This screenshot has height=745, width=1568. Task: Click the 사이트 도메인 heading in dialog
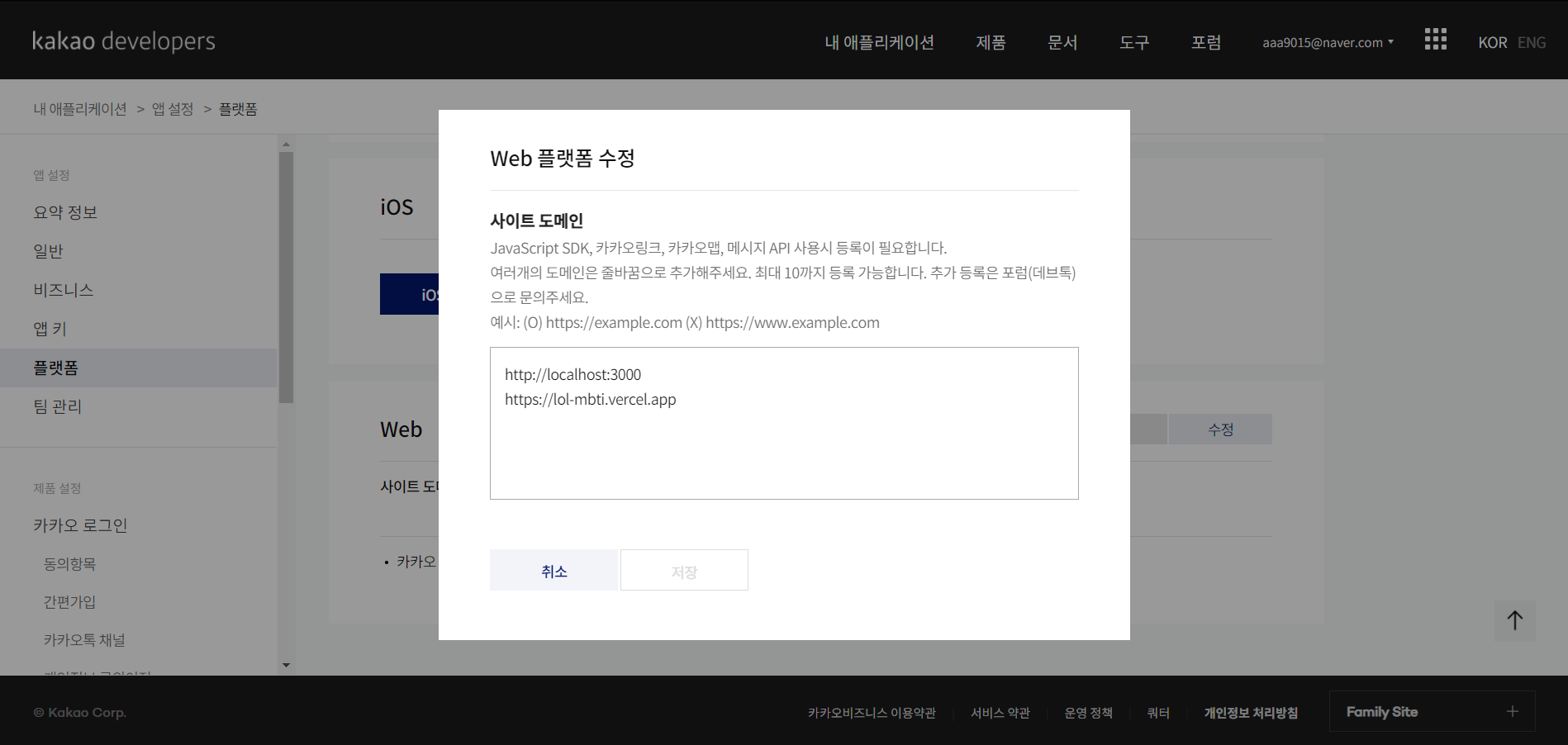tap(537, 221)
